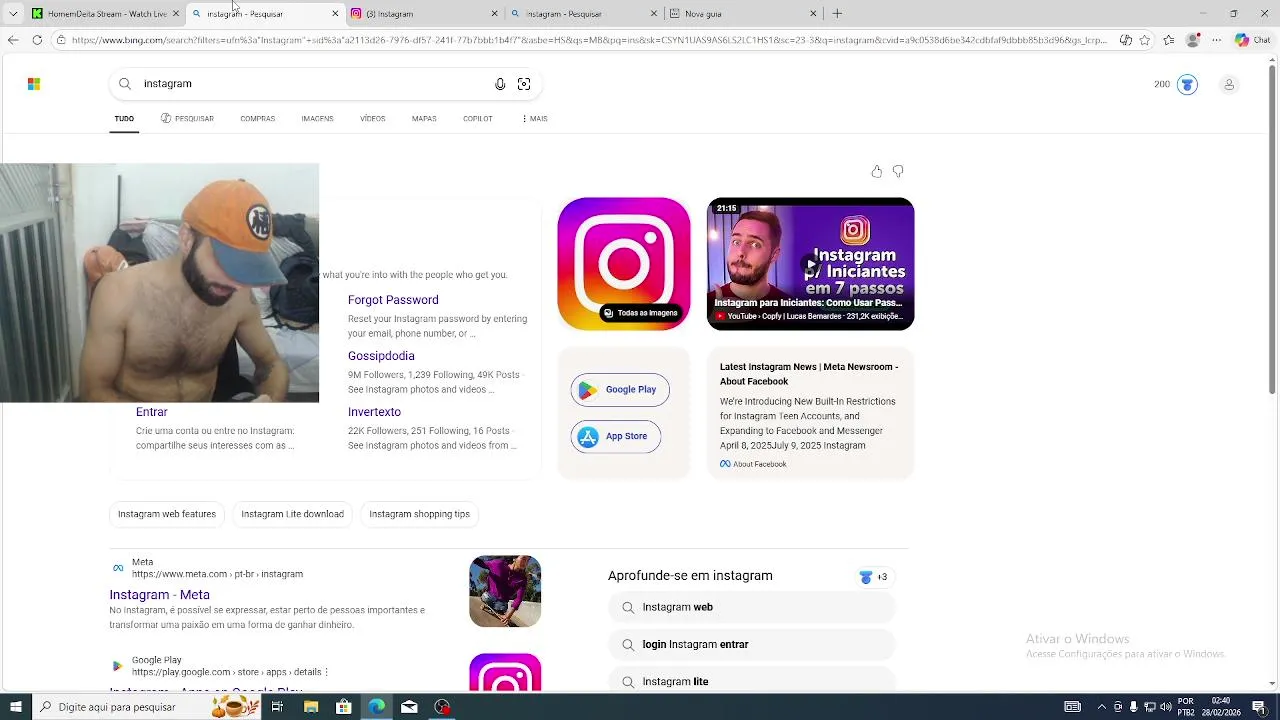
Task: Open Task View on taskbar
Action: (x=277, y=707)
